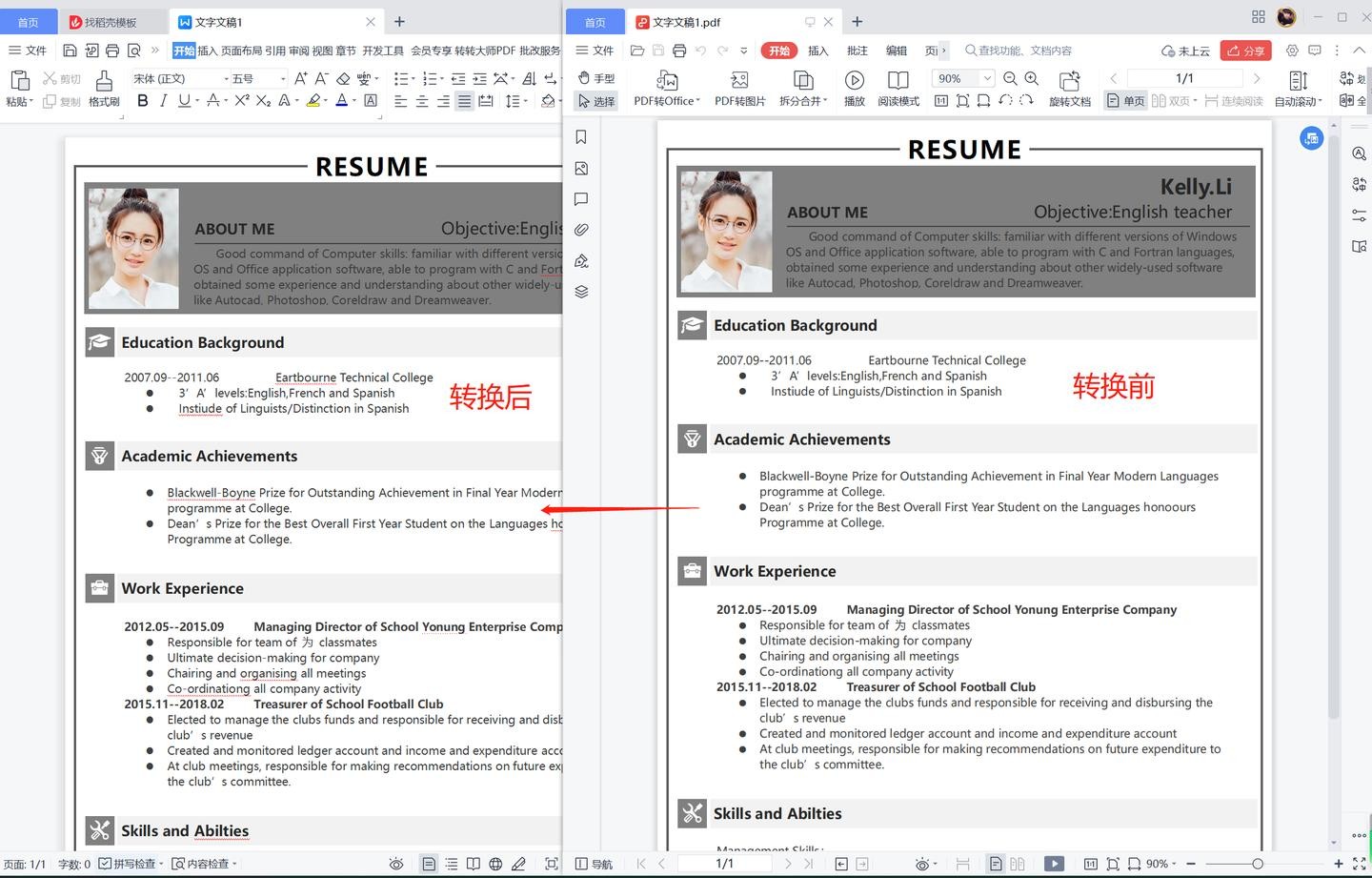Switch to the 文字文稿1.pdf document tab

point(686,22)
